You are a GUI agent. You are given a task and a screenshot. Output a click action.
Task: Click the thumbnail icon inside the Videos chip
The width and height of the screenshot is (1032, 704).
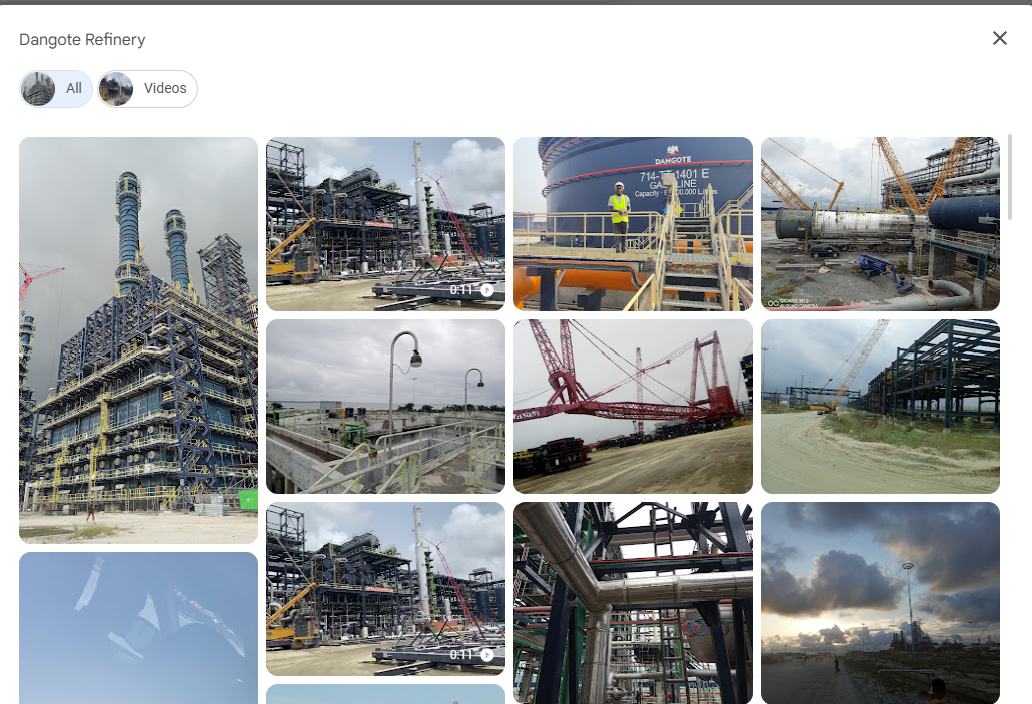point(116,88)
